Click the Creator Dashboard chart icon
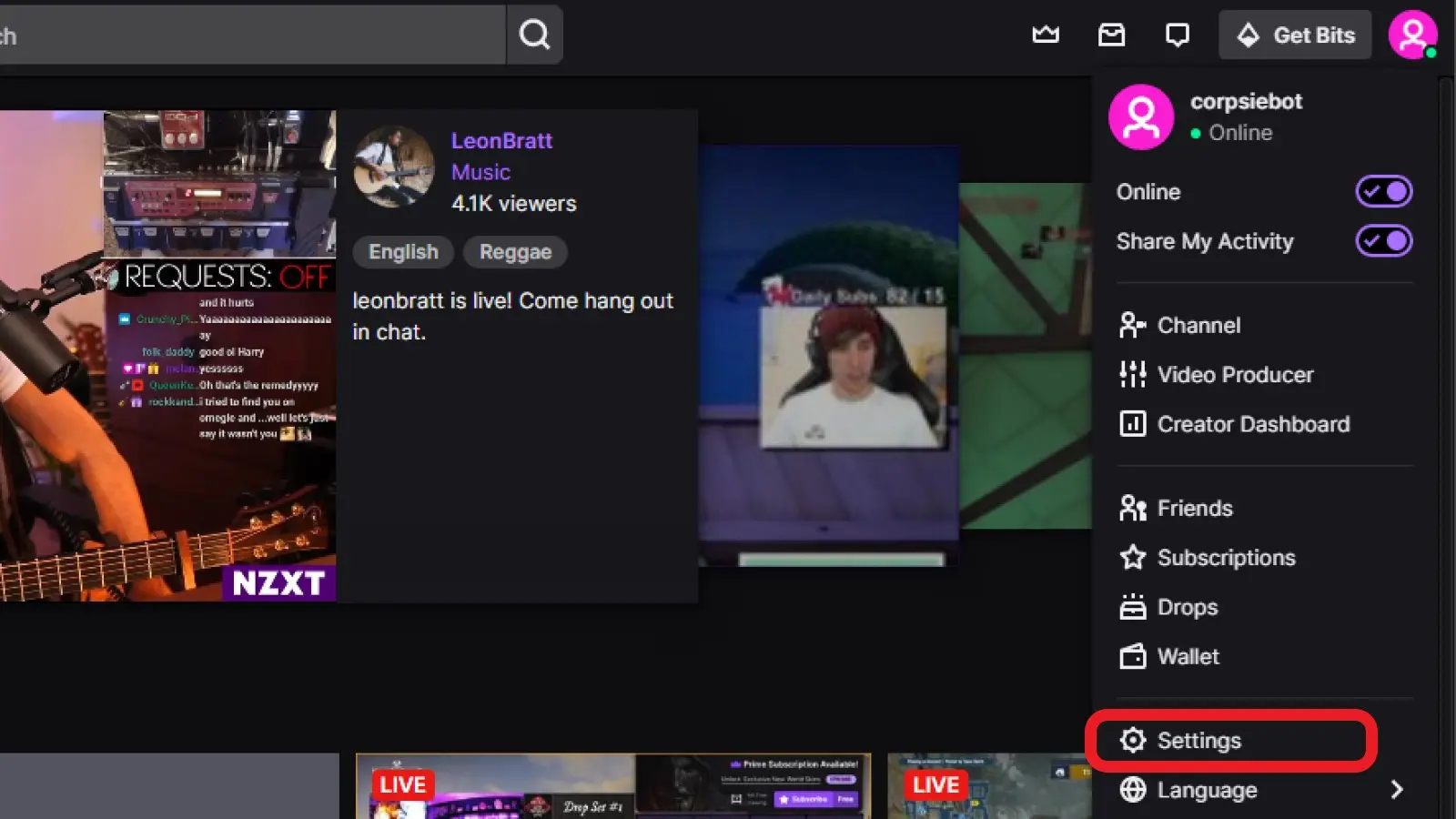Image resolution: width=1456 pixels, height=819 pixels. 1133,424
